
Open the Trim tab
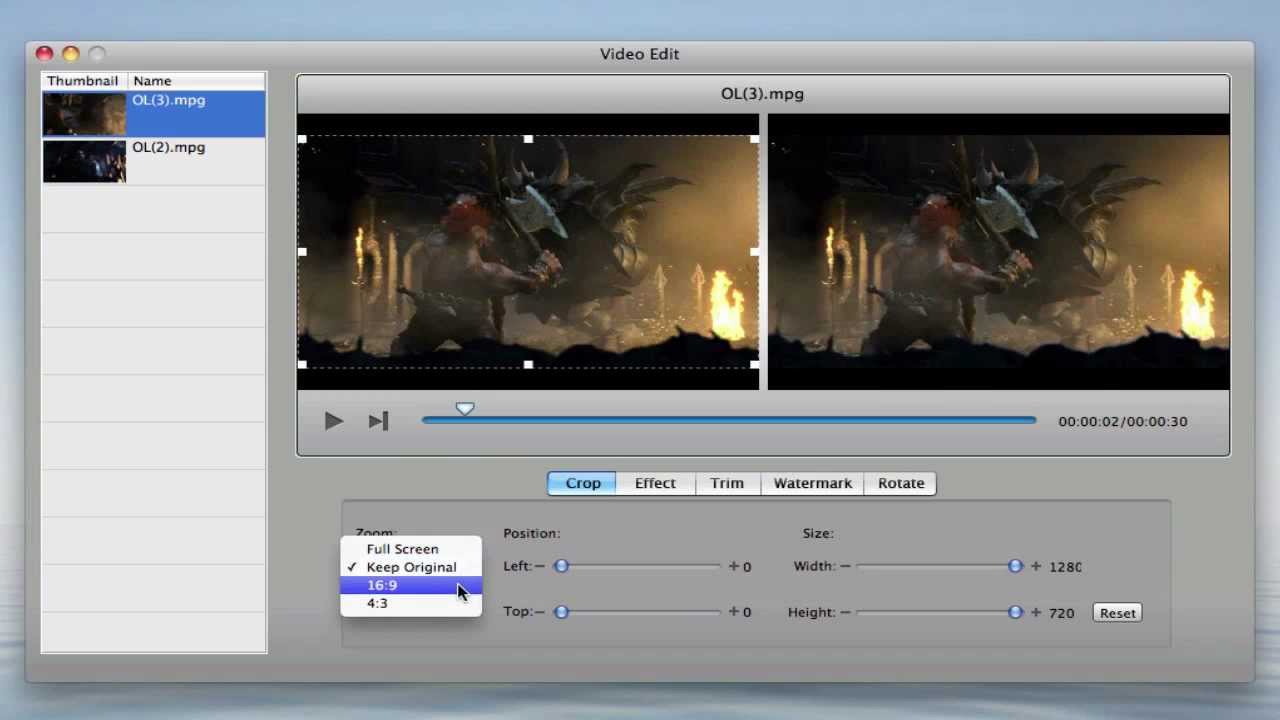point(727,483)
